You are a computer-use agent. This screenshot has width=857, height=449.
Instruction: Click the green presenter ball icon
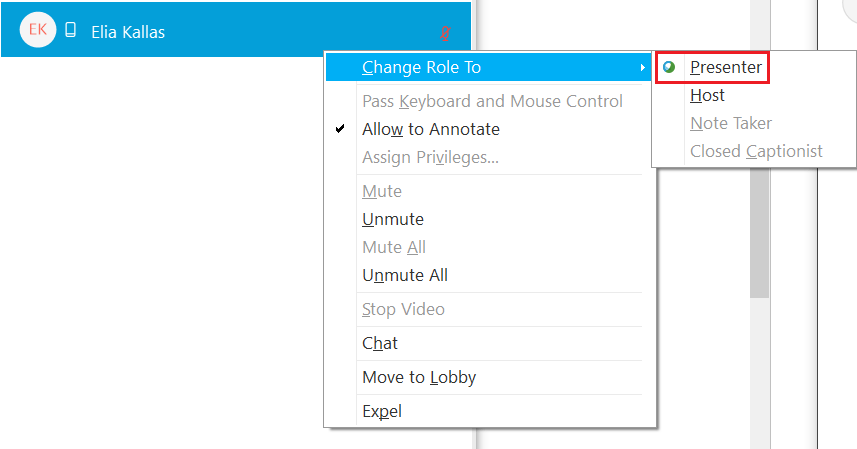click(x=669, y=68)
